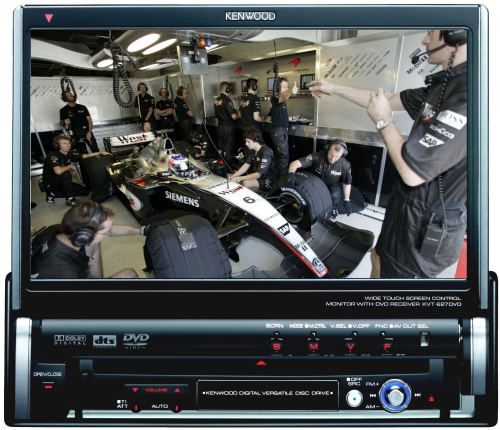The width and height of the screenshot is (500, 430).
Task: Click the KENWOOD brand logo on the monitor
Action: pos(250,16)
